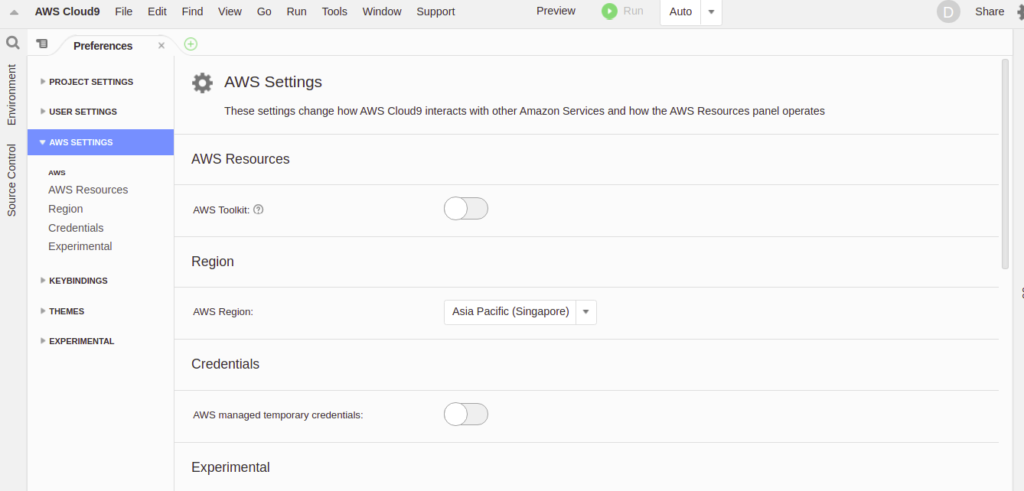Click the Share button

tap(989, 12)
